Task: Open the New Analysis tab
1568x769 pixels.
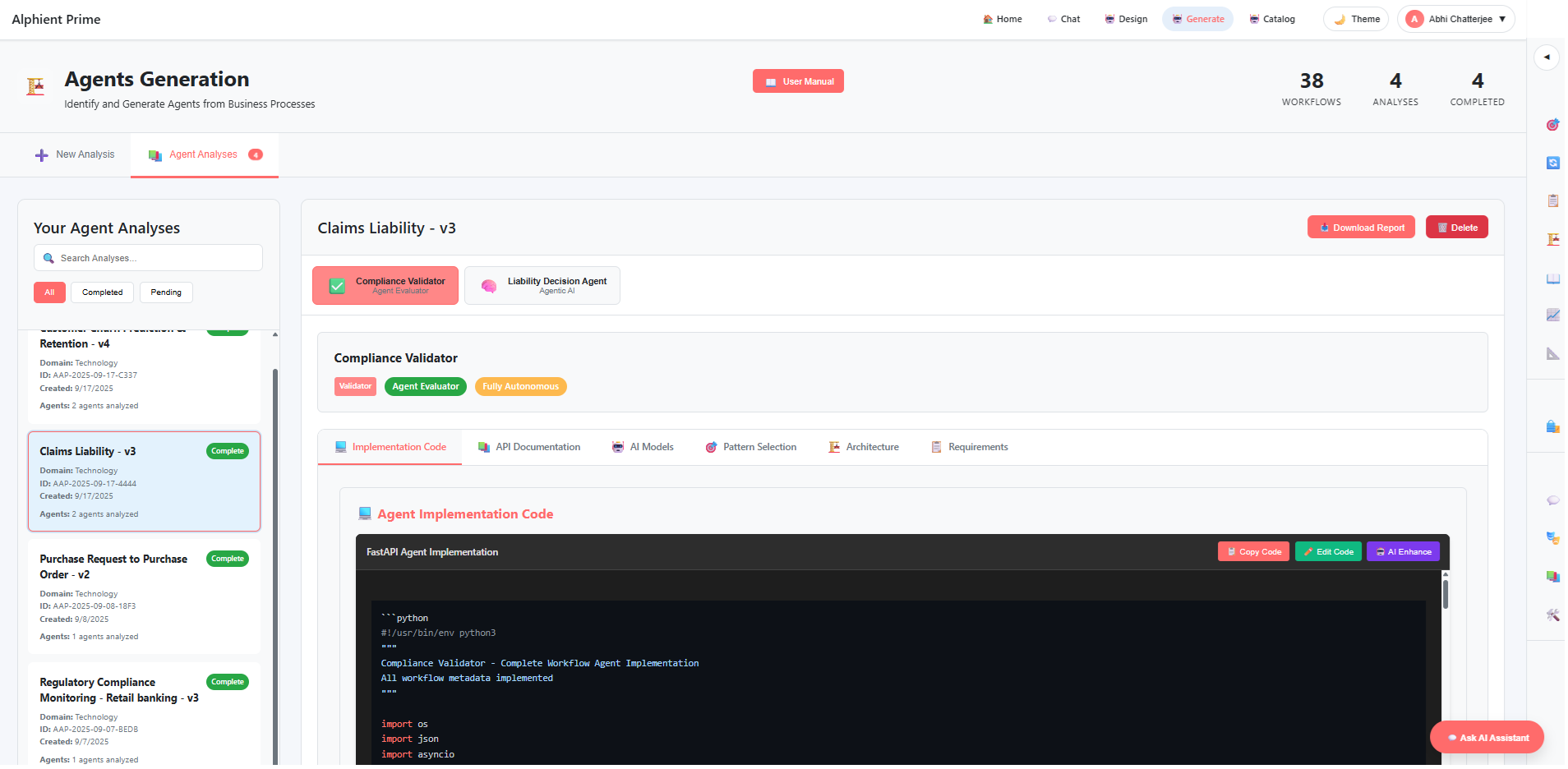Action: click(x=76, y=154)
